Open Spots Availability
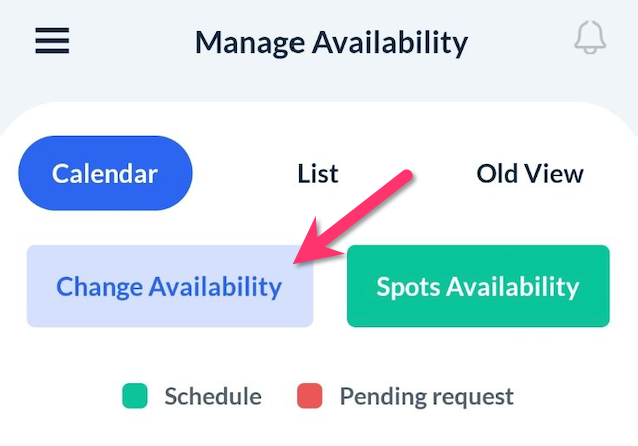Image resolution: width=638 pixels, height=446 pixels. pos(477,287)
